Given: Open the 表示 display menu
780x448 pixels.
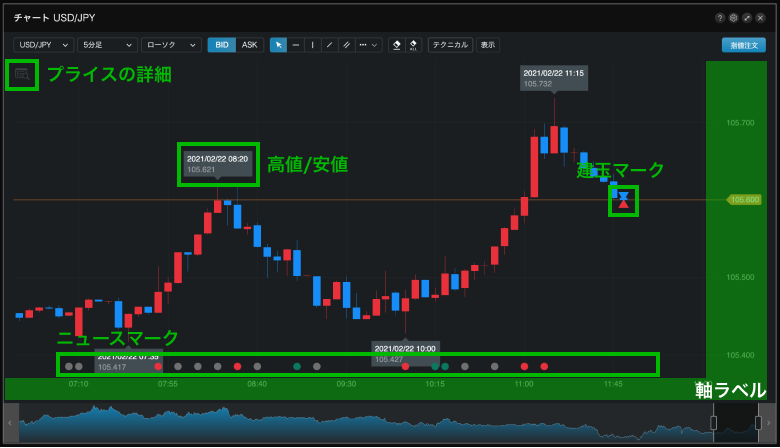Looking at the screenshot, I should click(x=487, y=45).
